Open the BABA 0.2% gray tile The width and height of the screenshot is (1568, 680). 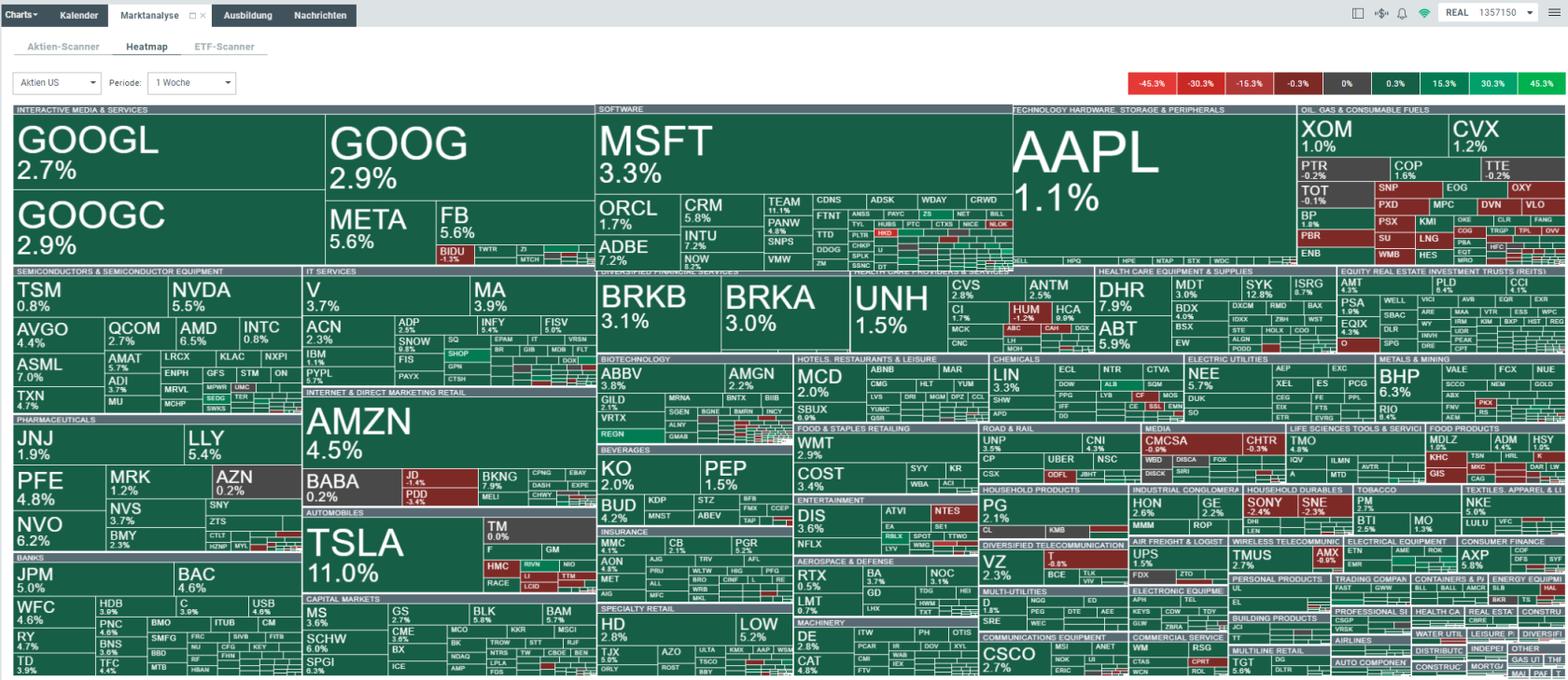353,486
